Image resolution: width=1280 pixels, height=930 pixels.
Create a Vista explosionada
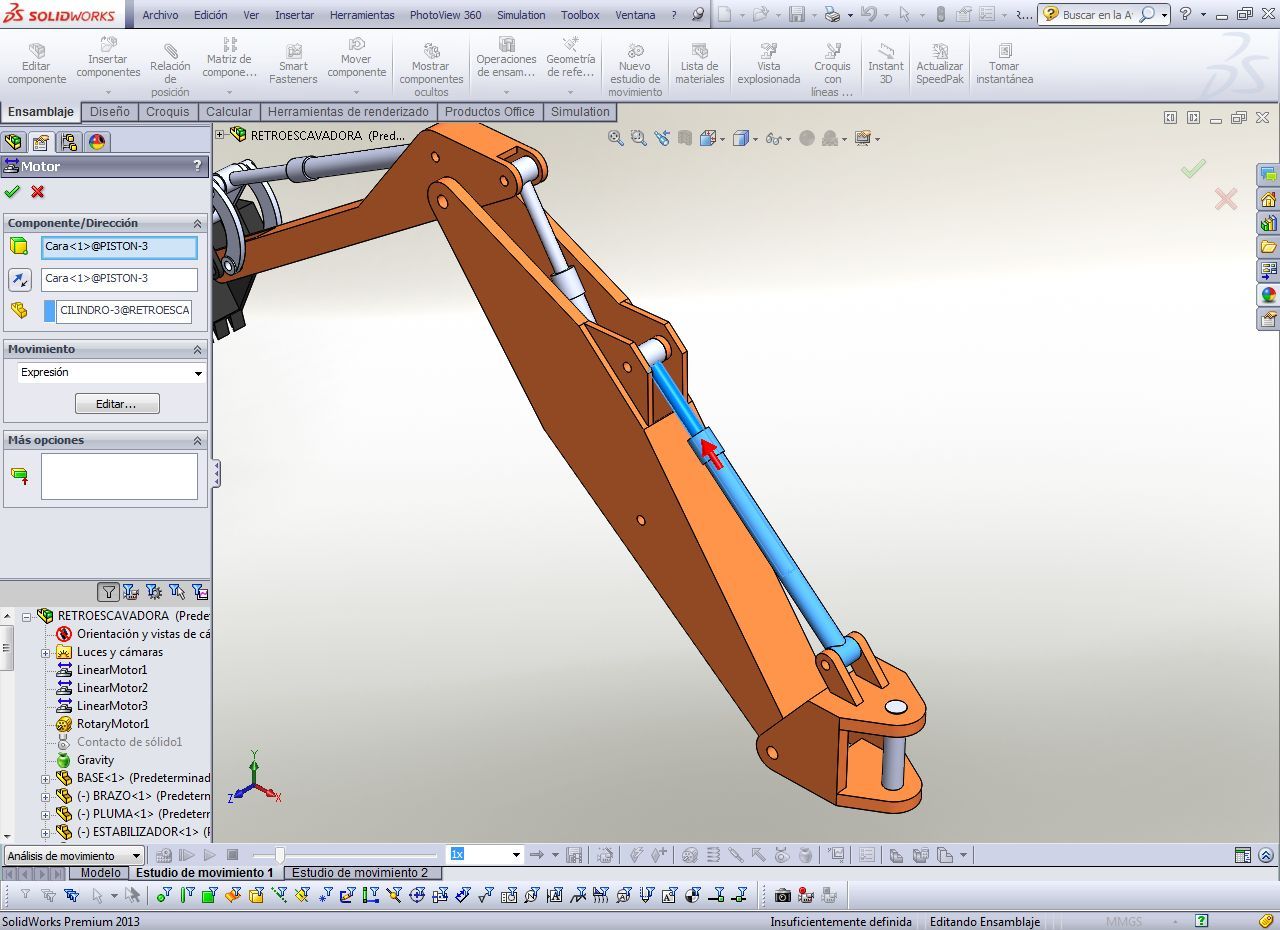pyautogui.click(x=768, y=65)
